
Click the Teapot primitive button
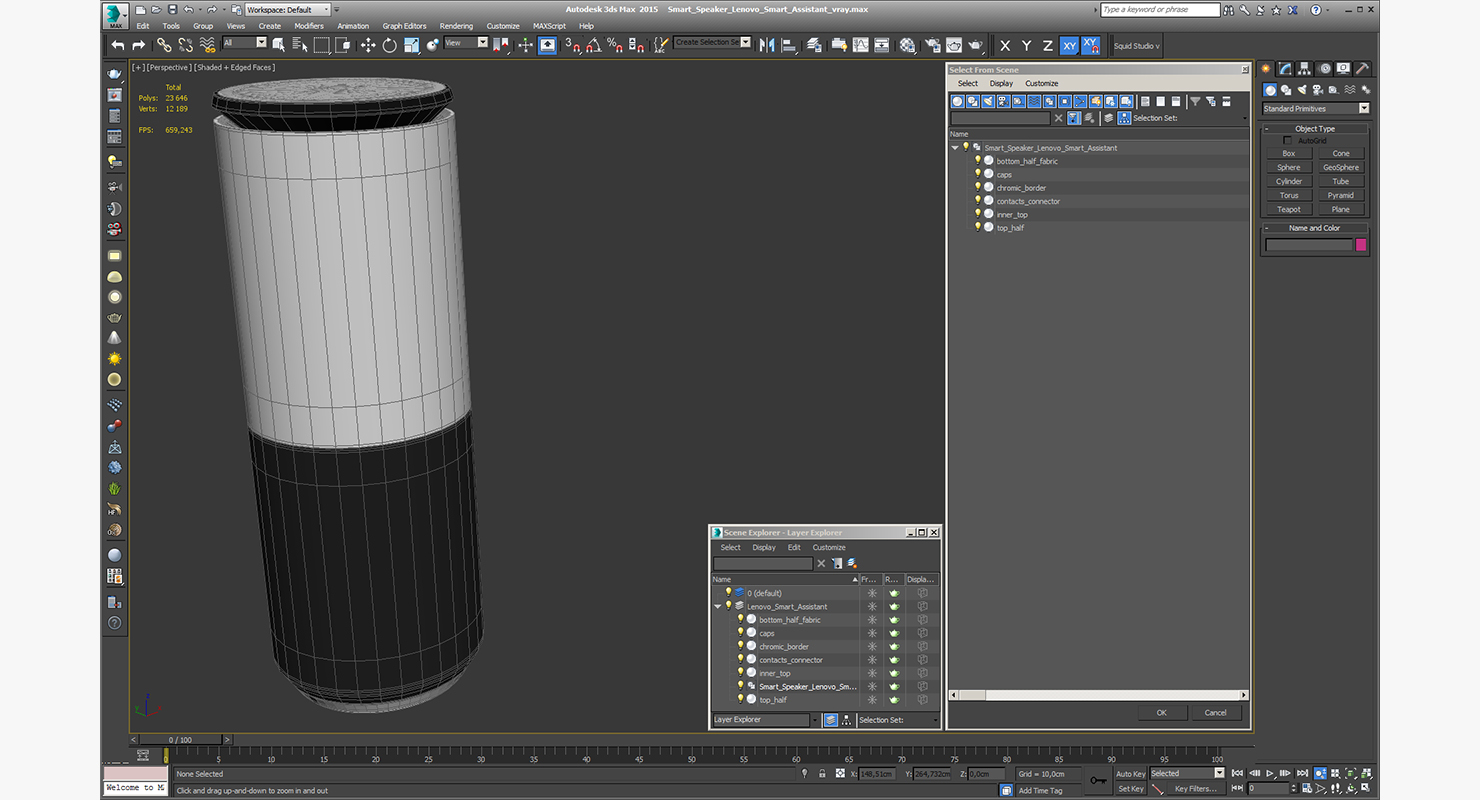(1289, 209)
